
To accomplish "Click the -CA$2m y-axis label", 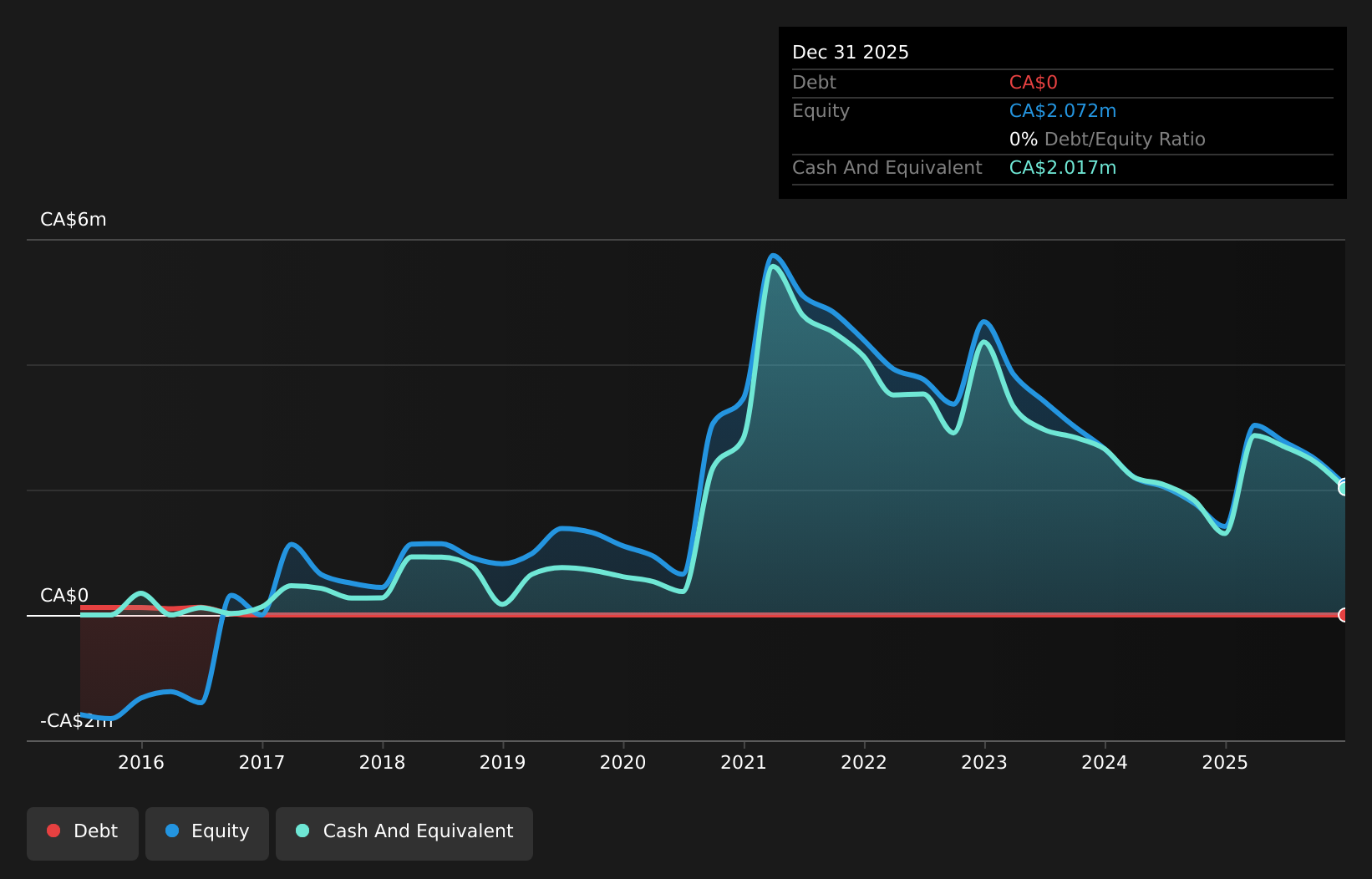I will pyautogui.click(x=76, y=721).
